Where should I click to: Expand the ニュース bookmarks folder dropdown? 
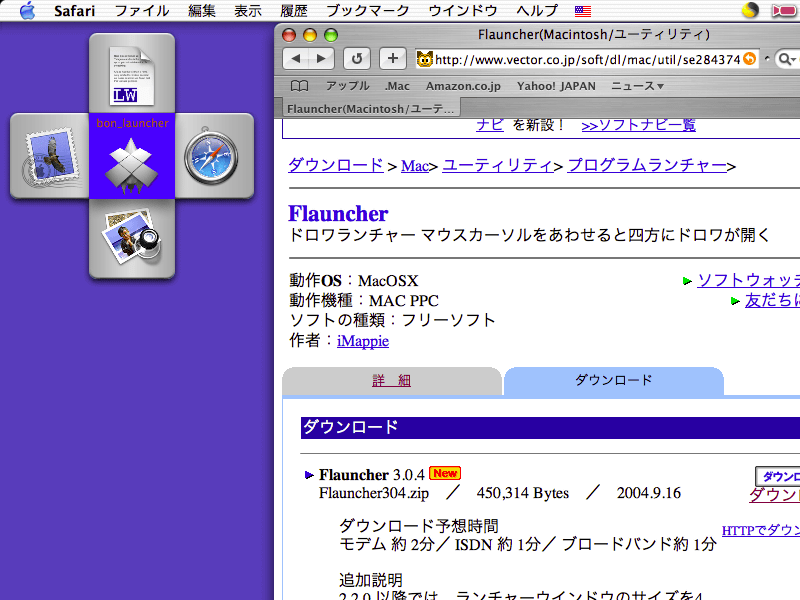637,86
